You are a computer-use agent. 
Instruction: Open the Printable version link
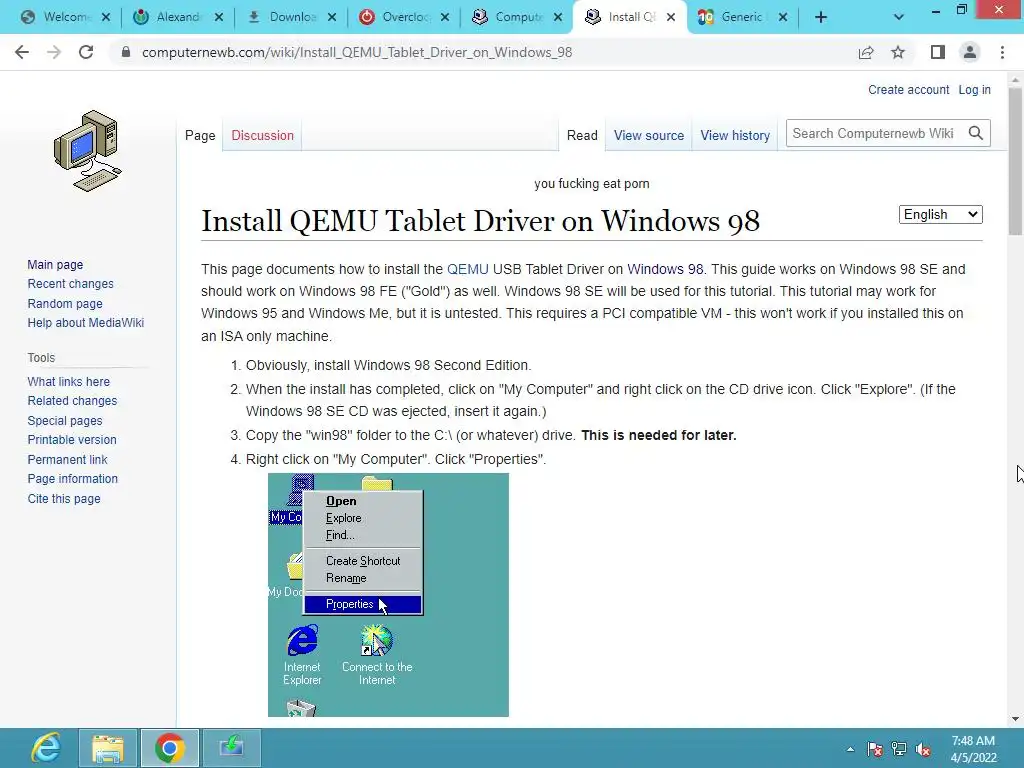coord(72,440)
